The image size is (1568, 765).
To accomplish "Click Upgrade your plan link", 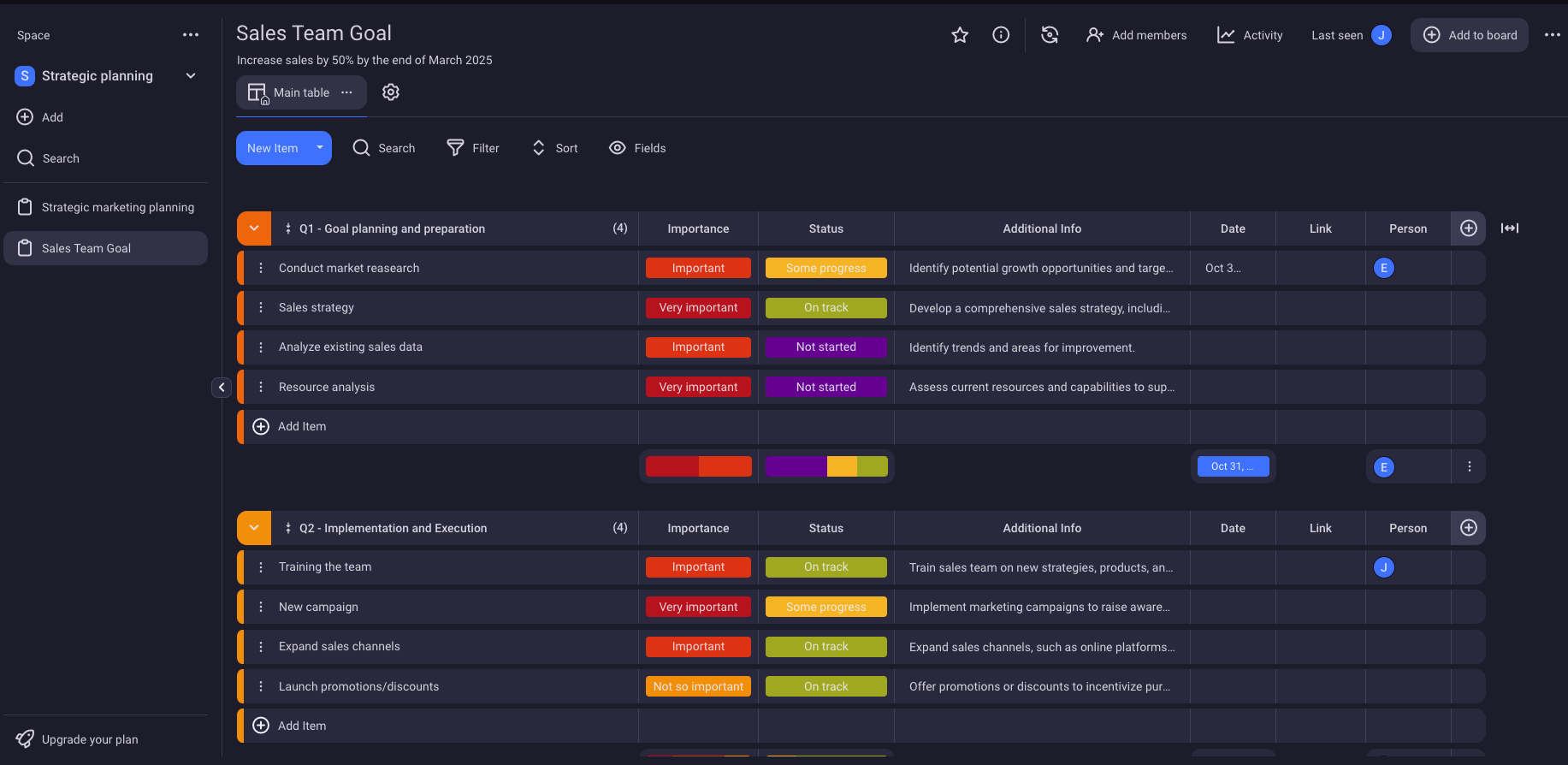I will [90, 739].
